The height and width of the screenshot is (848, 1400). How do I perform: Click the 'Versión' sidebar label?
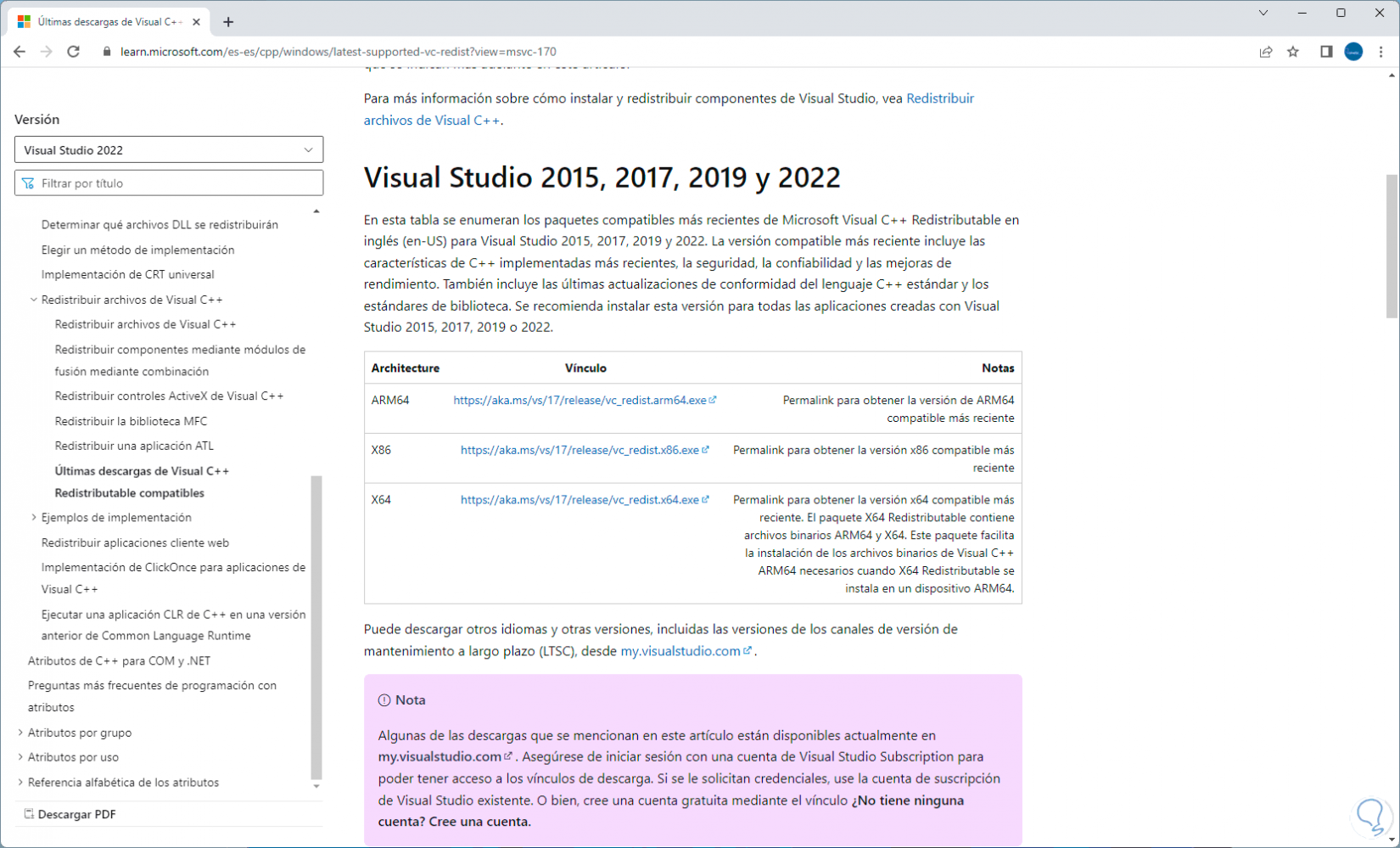pos(37,120)
